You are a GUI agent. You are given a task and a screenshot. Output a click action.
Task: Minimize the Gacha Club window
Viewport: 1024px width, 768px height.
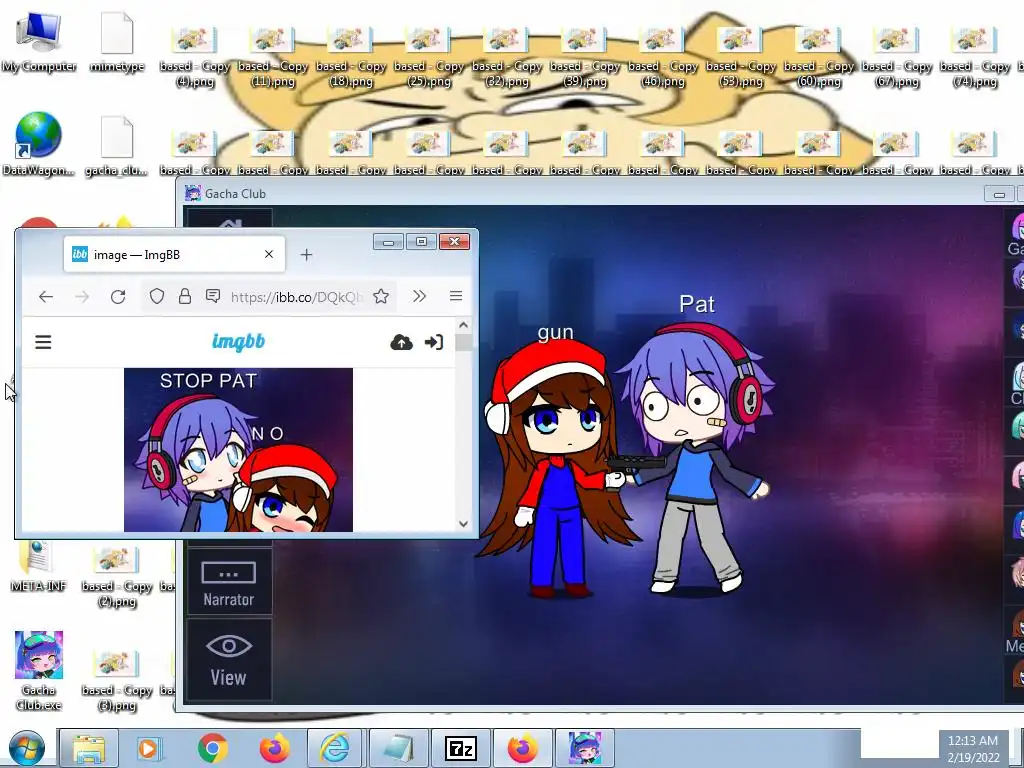click(x=999, y=194)
